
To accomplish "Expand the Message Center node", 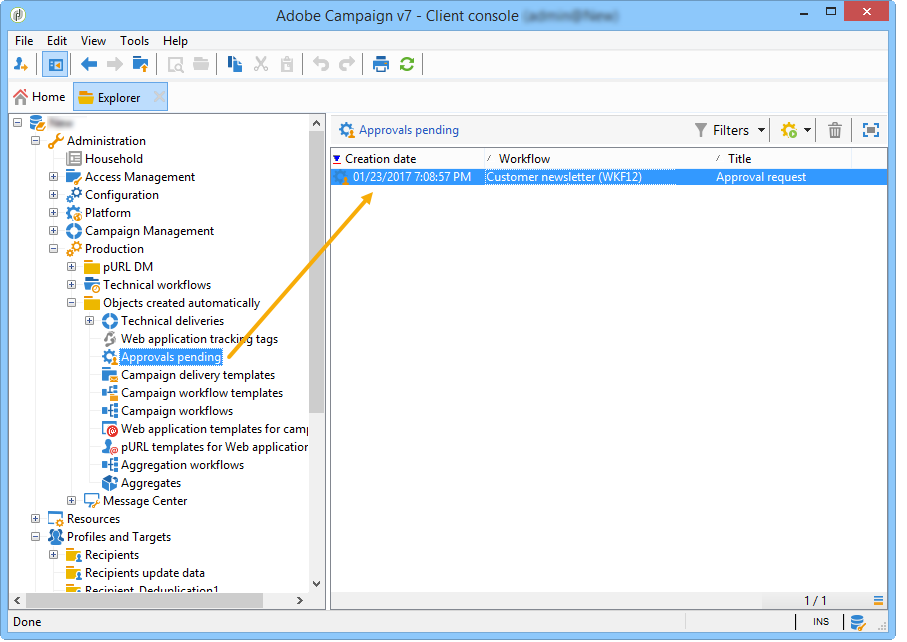I will point(71,500).
